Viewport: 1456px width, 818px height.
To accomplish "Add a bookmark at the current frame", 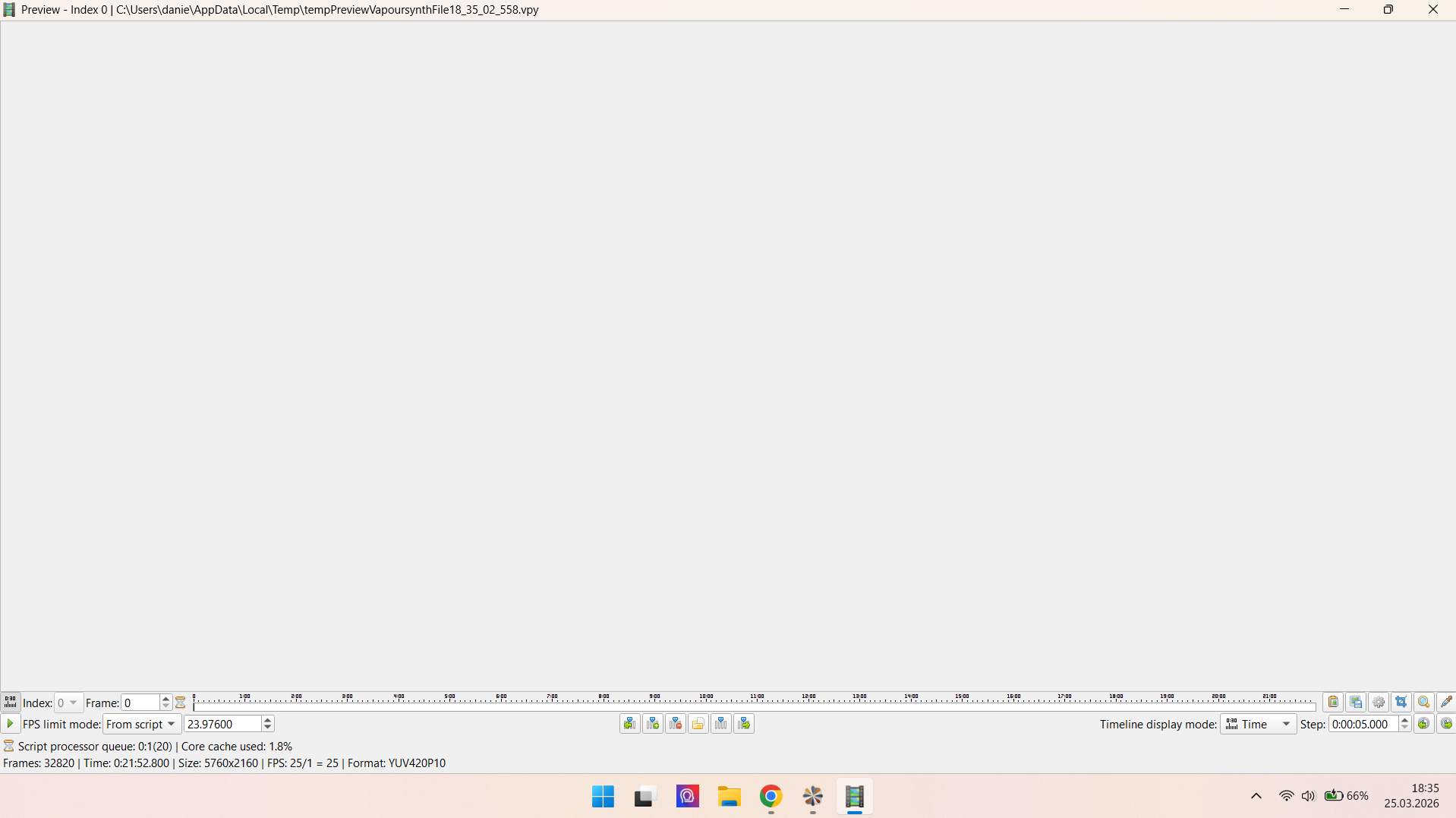I will [x=653, y=723].
